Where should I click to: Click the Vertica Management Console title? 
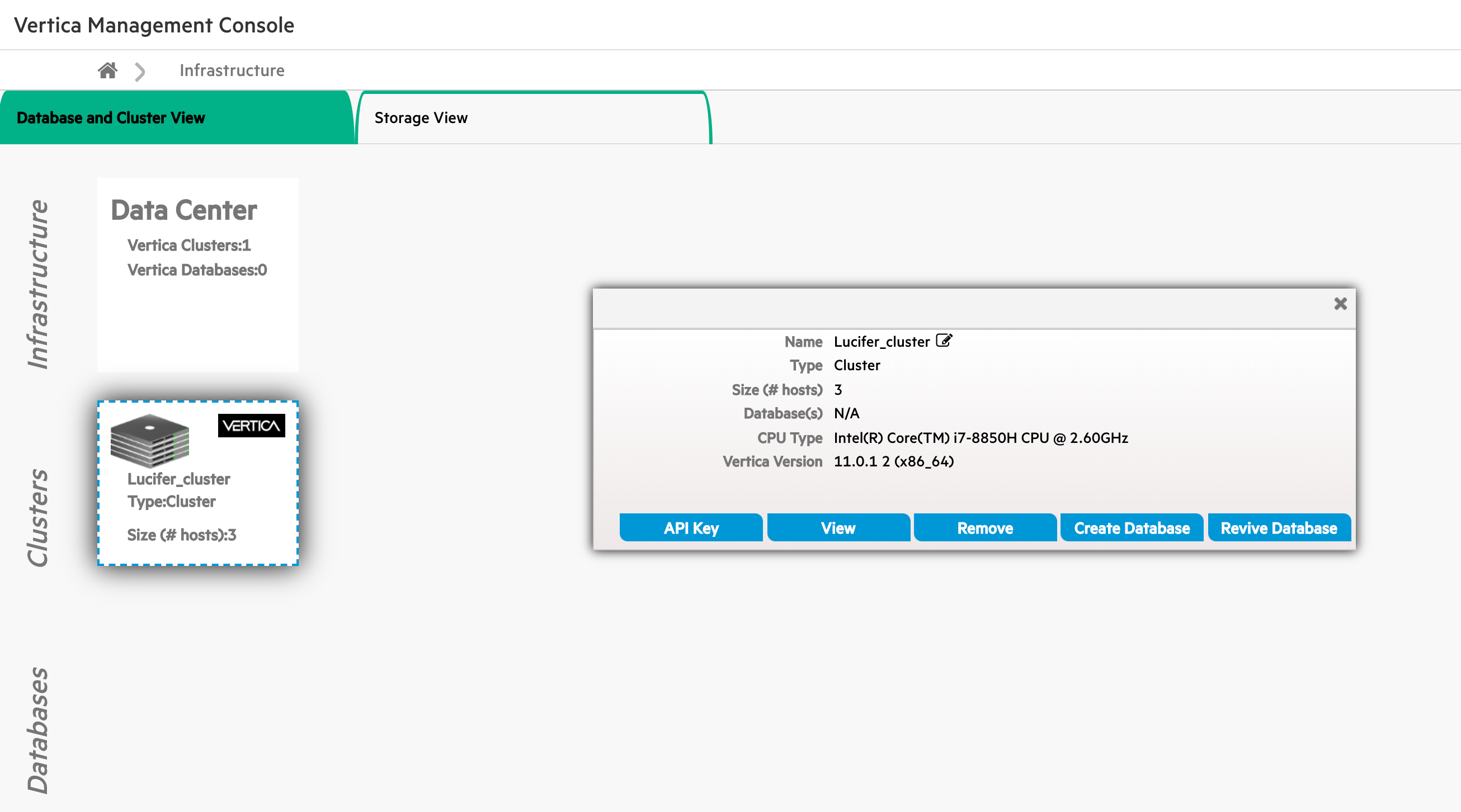point(154,25)
